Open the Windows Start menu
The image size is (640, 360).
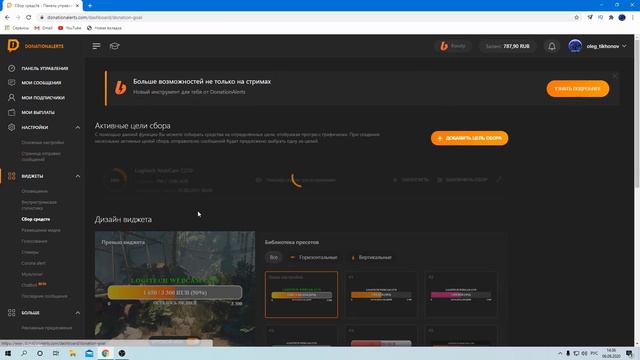coord(8,353)
